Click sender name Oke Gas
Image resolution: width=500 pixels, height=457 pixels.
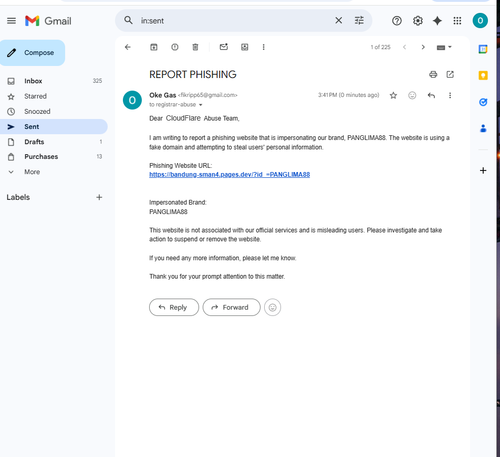point(163,95)
